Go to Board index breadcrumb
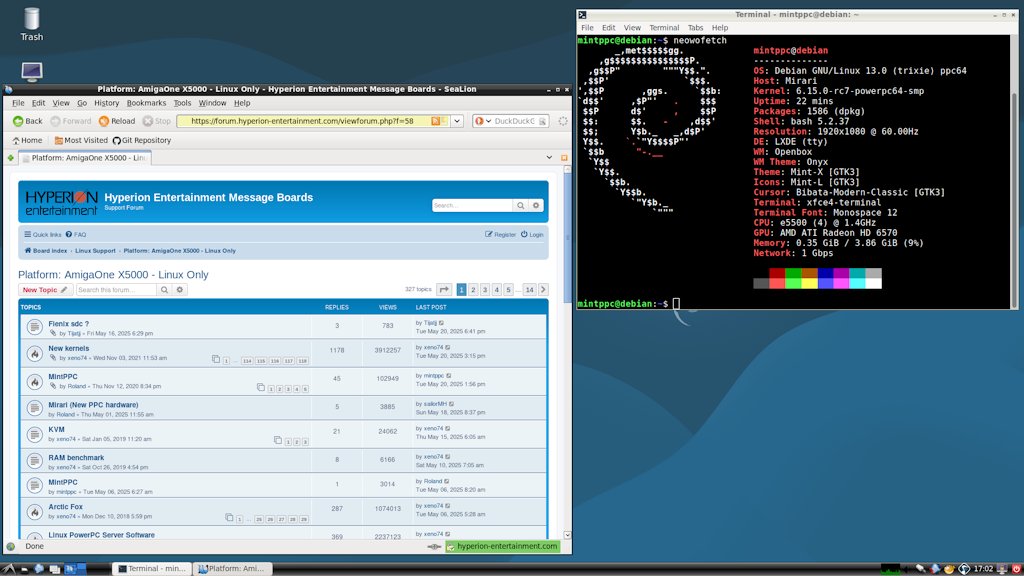1024x576 pixels. pyautogui.click(x=46, y=251)
